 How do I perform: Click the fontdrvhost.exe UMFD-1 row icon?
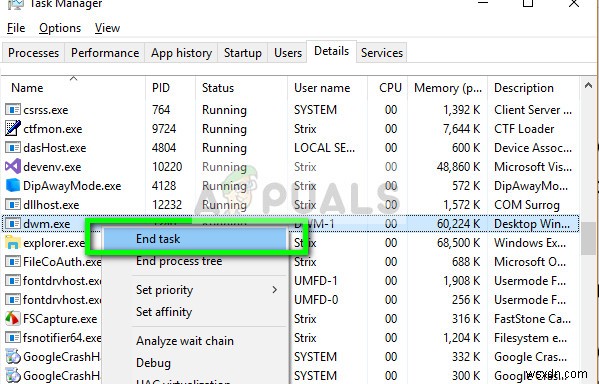click(13, 281)
